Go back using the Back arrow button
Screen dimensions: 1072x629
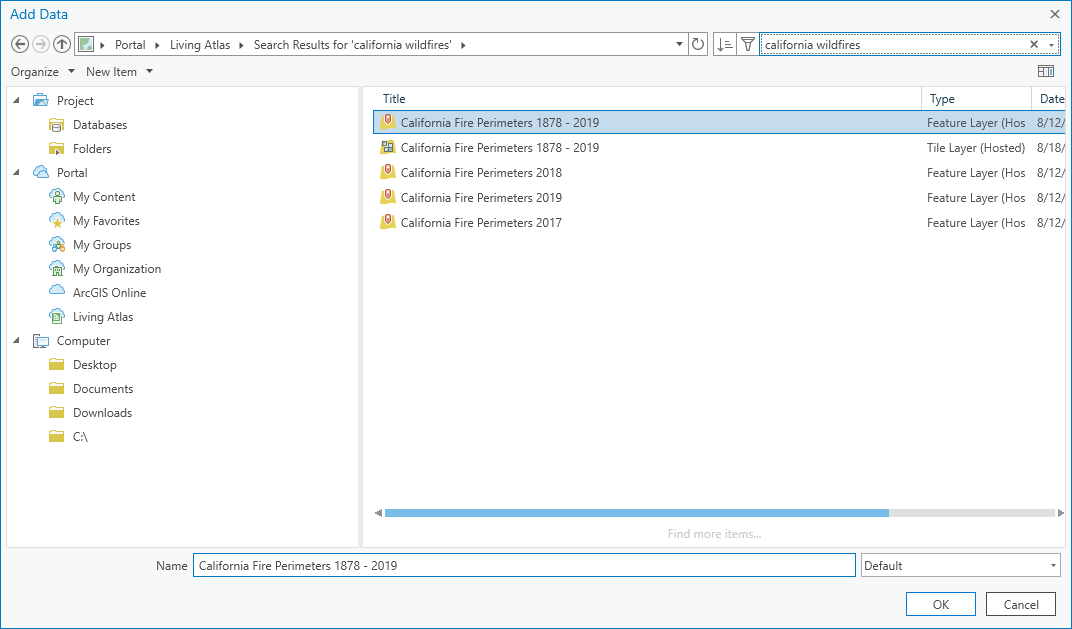point(20,44)
